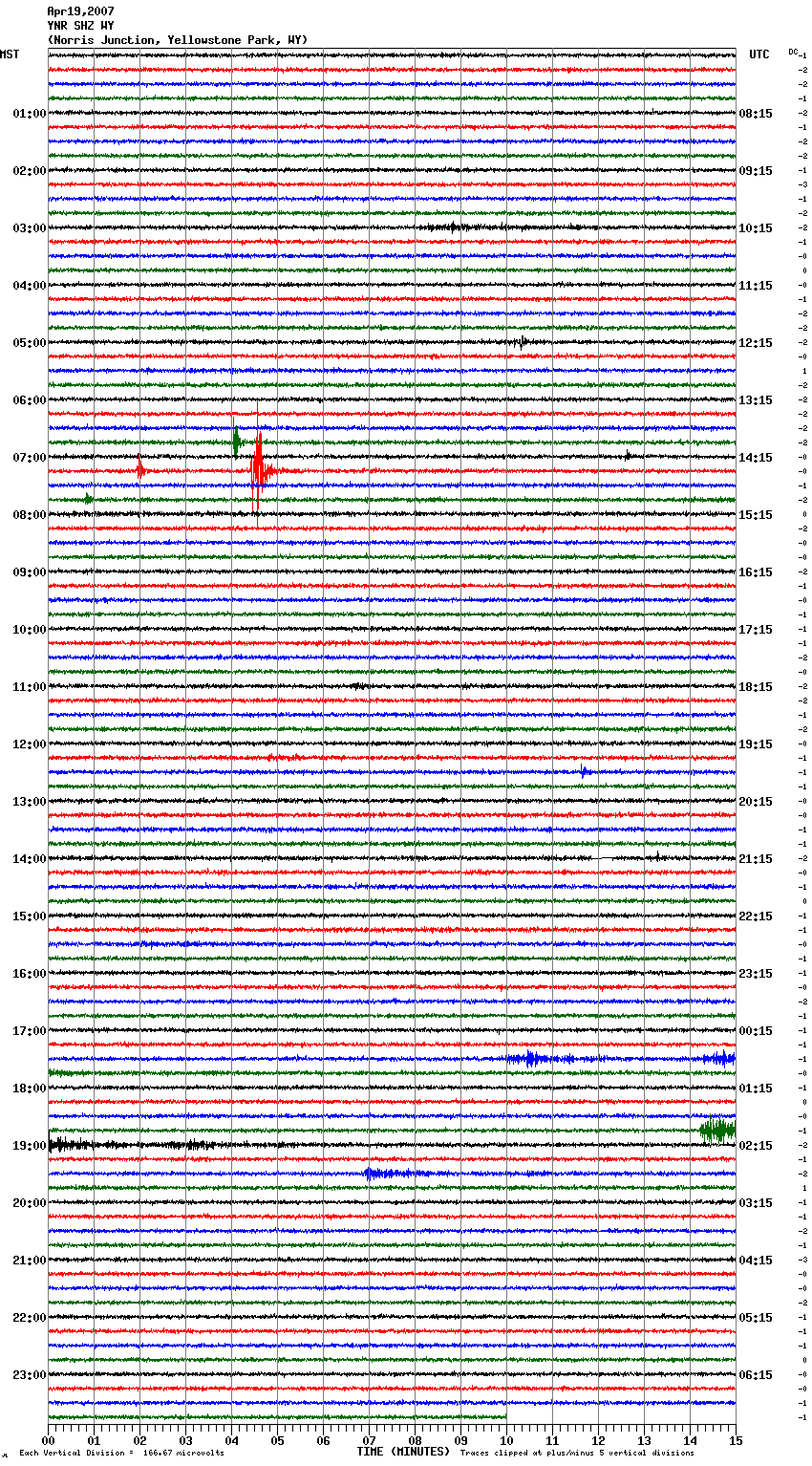Click the "08:15" UTC time label
Screen dimensions: 812x1466
click(756, 114)
